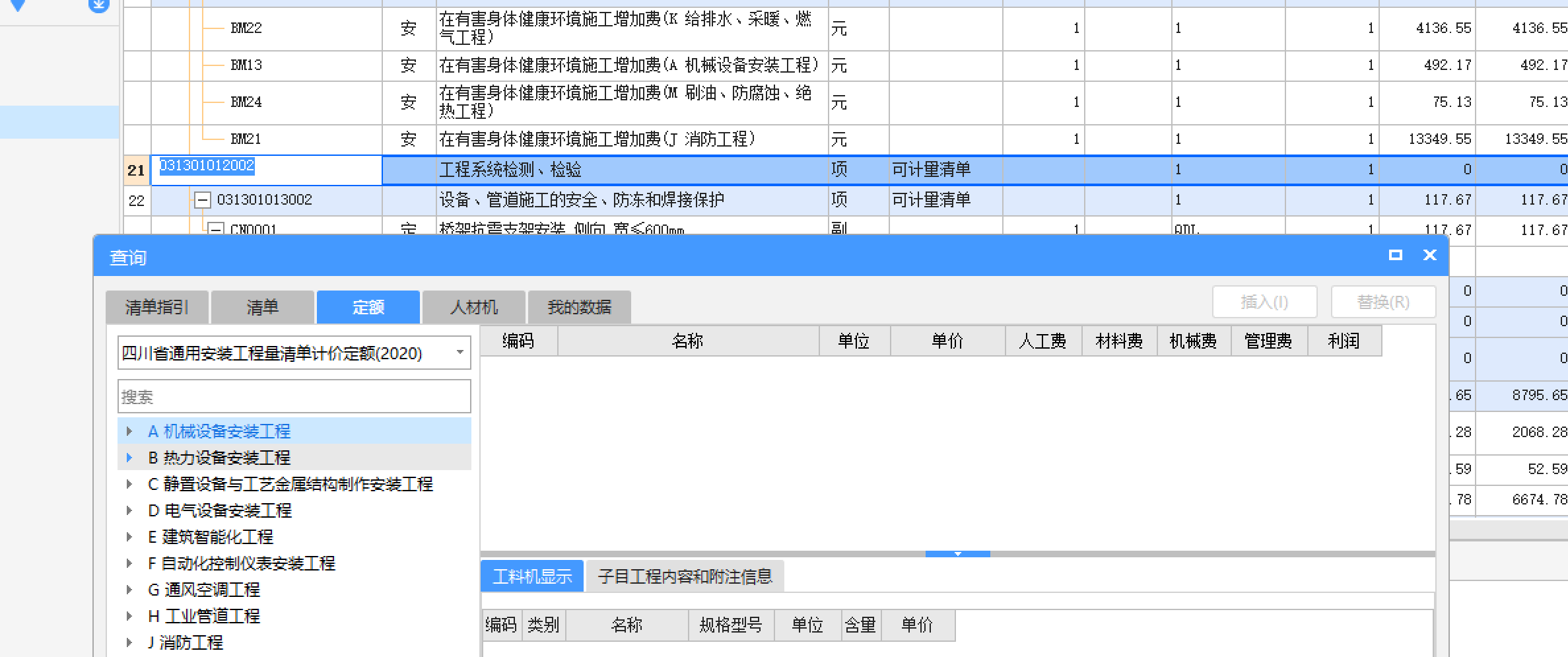Switch to the 清单 tab
Image resolution: width=1568 pixels, height=657 pixels.
pyautogui.click(x=263, y=307)
